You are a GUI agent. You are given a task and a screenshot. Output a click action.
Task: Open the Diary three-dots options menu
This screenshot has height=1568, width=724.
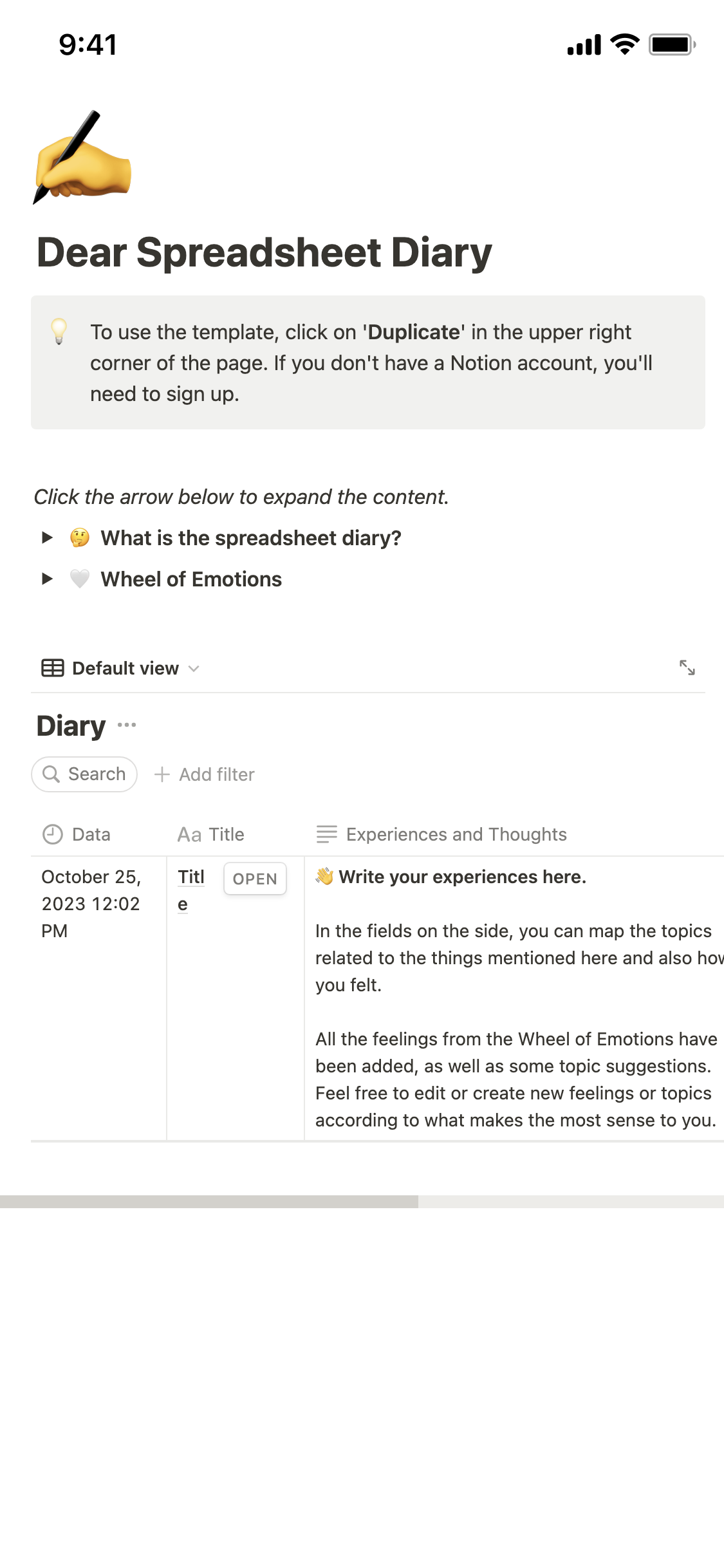(x=127, y=725)
